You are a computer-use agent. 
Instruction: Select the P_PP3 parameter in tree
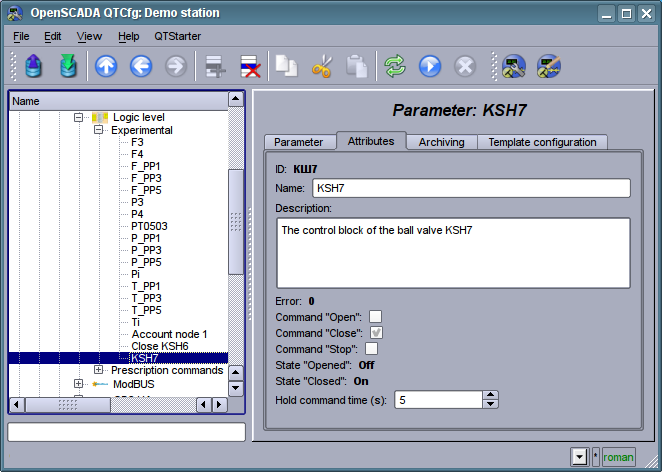point(146,250)
